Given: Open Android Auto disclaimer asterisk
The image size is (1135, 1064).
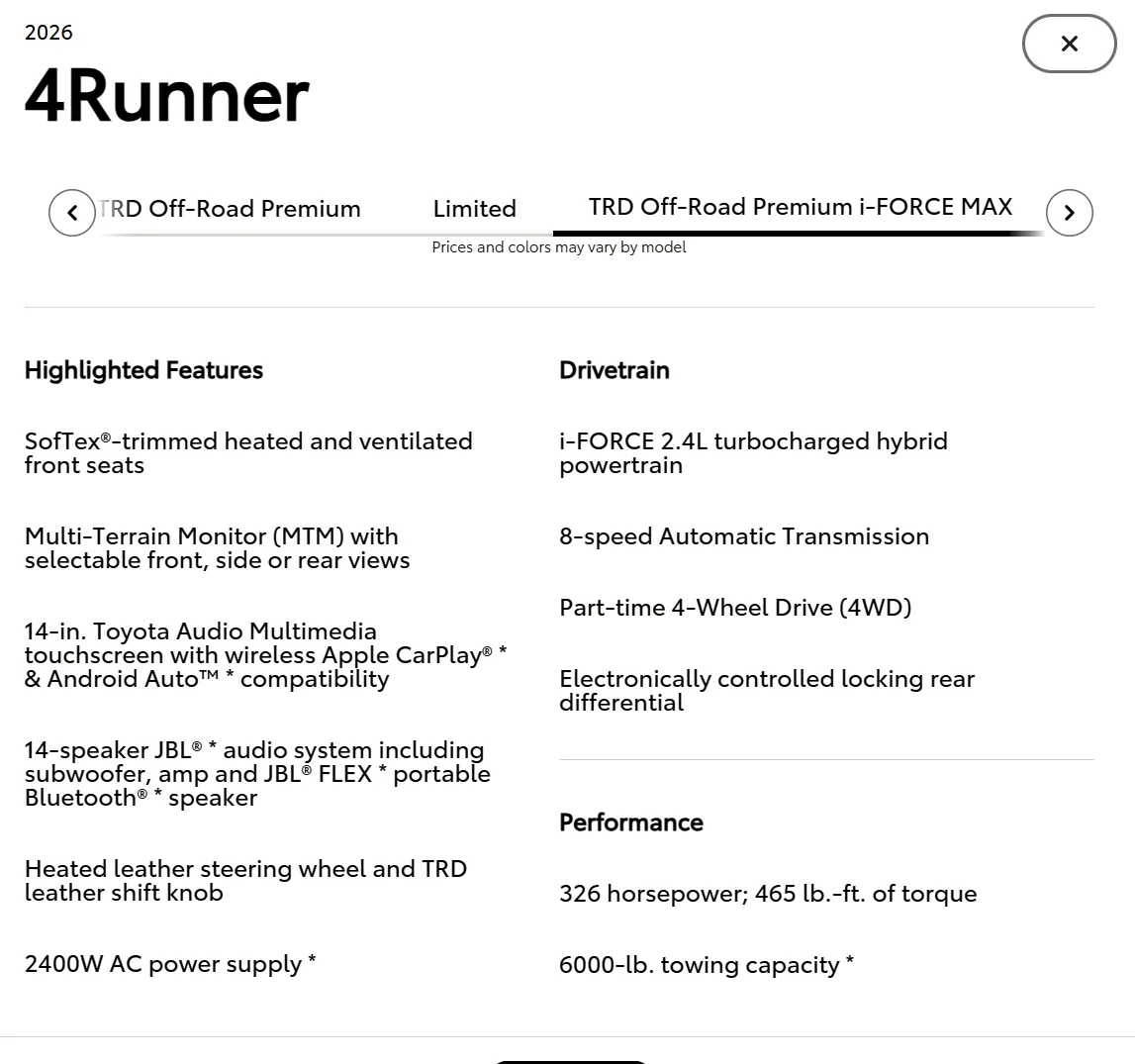Looking at the screenshot, I should [230, 675].
